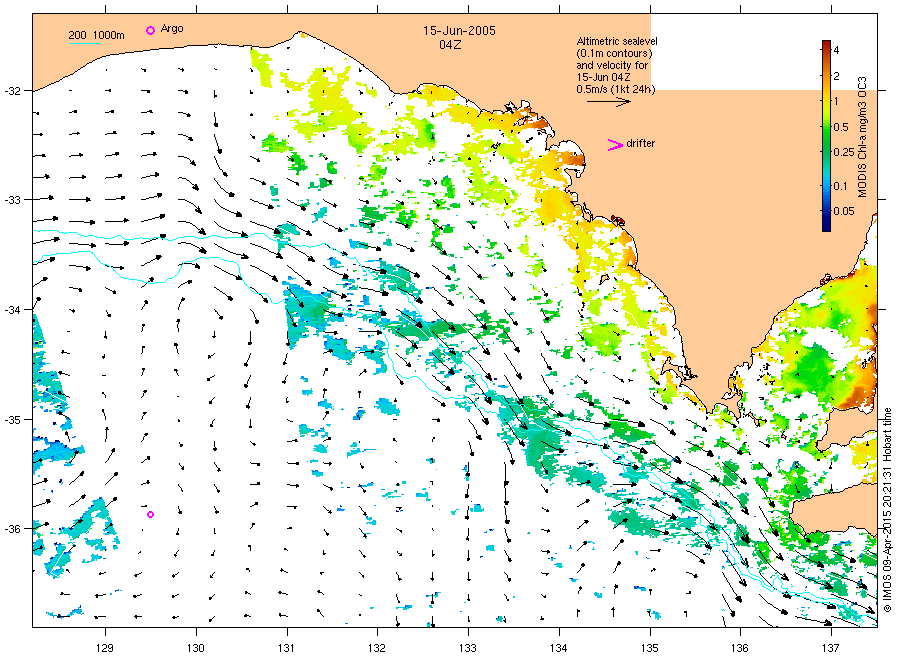Click the cyan 200 1000m contour legend line

coord(84,43)
